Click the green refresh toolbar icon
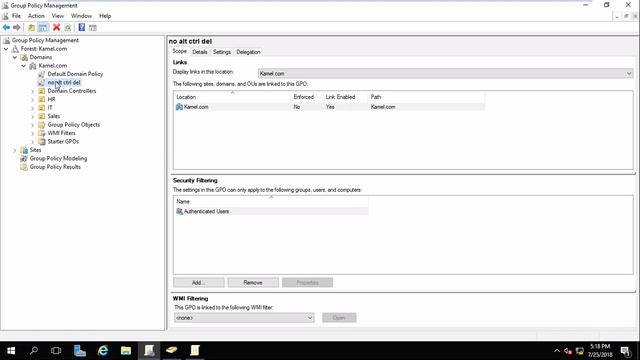The height and width of the screenshot is (360, 640). tap(68, 27)
